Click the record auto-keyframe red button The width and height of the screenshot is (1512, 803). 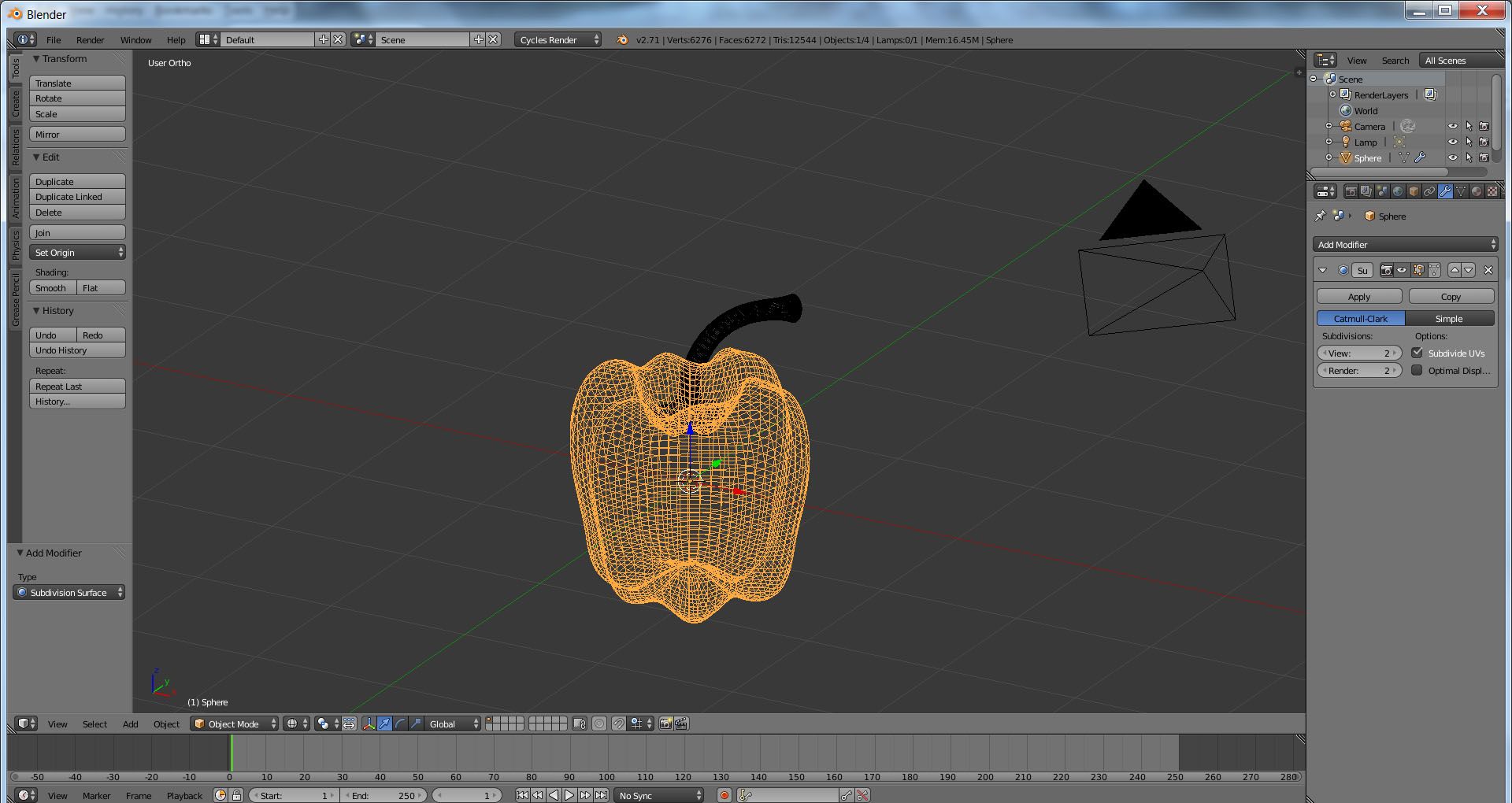724,795
